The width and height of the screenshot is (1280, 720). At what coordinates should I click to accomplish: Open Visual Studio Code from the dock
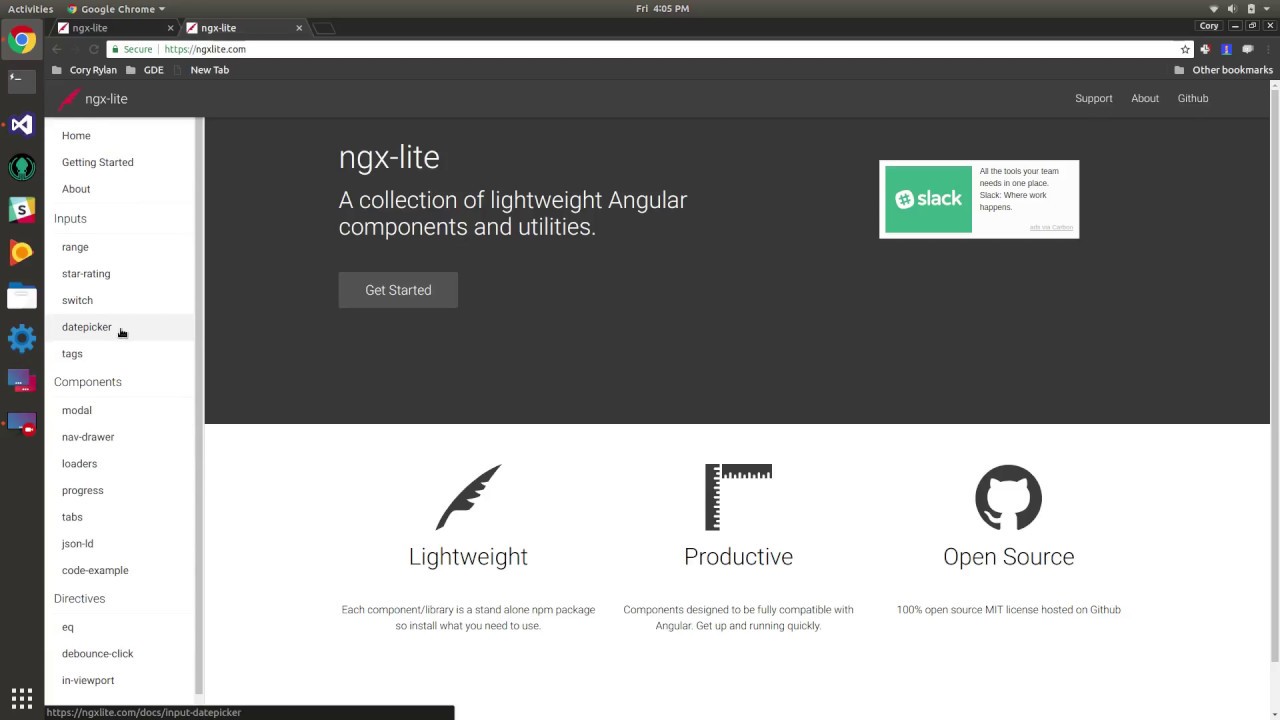[x=22, y=125]
